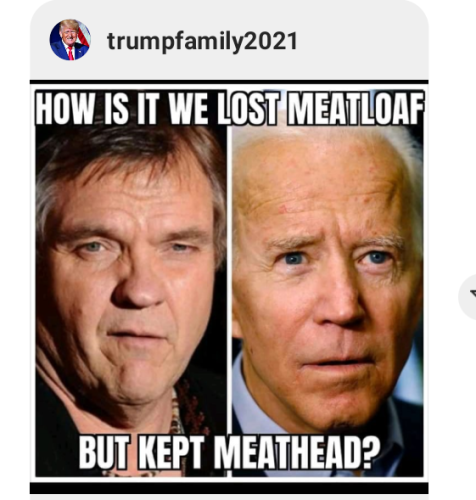Select the dark-haired man's photo

[x=131, y=301]
